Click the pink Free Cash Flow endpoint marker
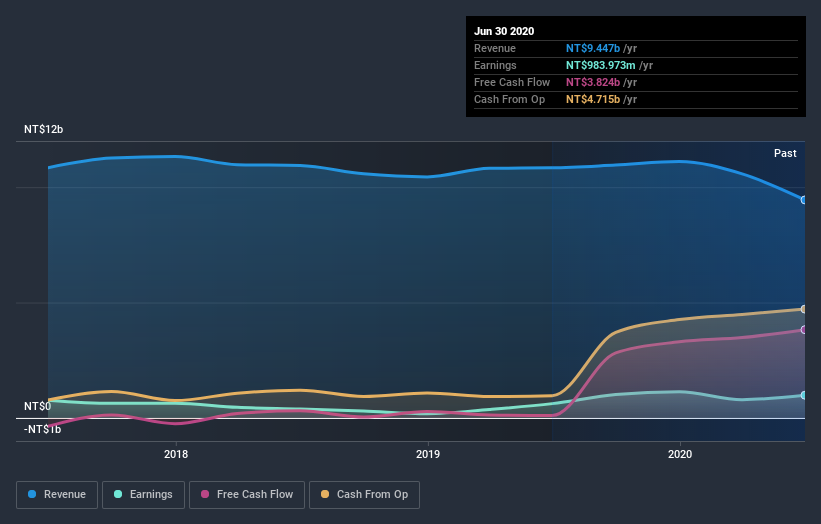 click(804, 330)
